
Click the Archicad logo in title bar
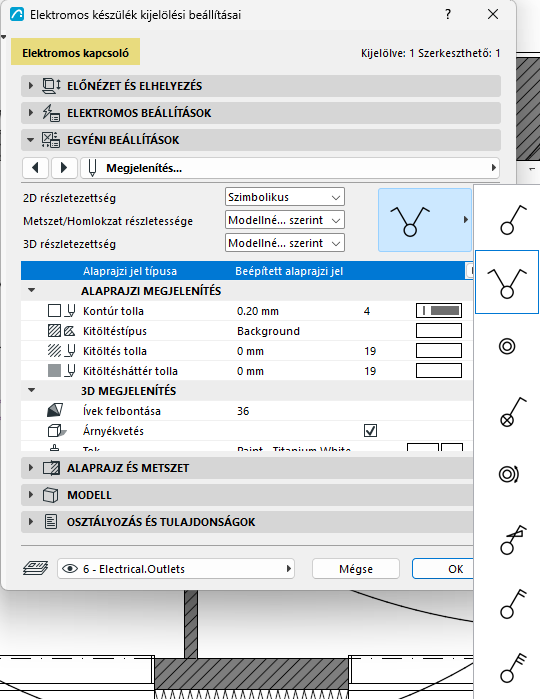(16, 14)
